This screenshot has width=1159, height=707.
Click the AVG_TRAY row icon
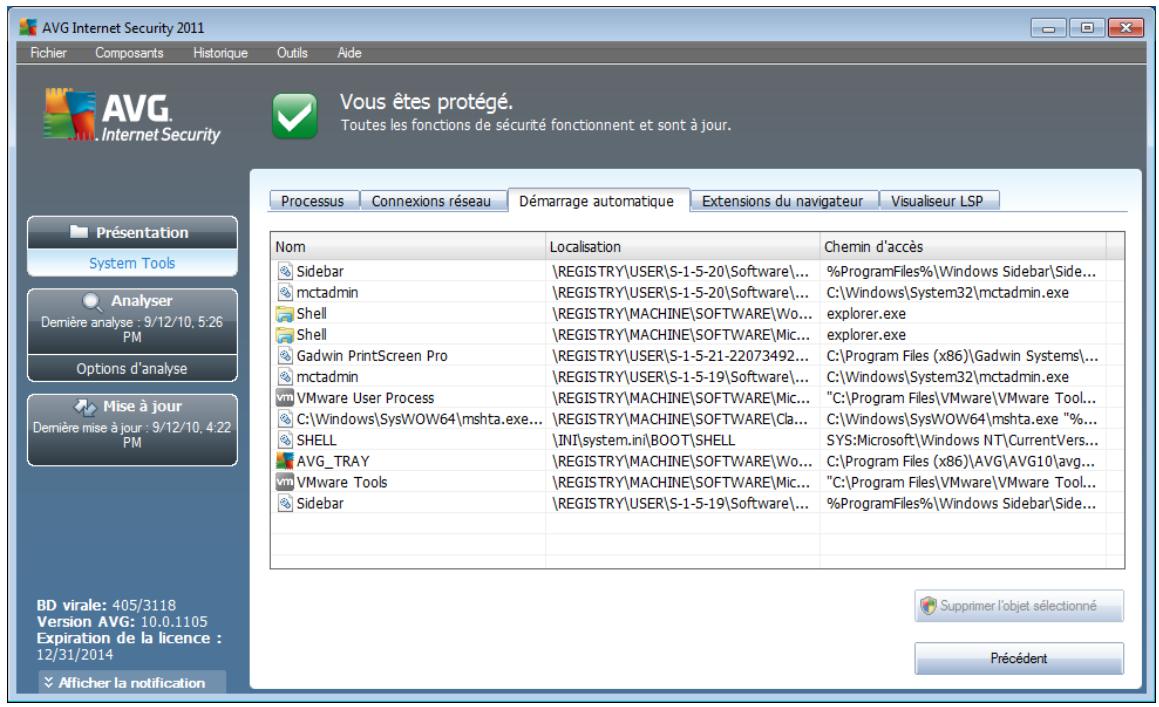285,461
